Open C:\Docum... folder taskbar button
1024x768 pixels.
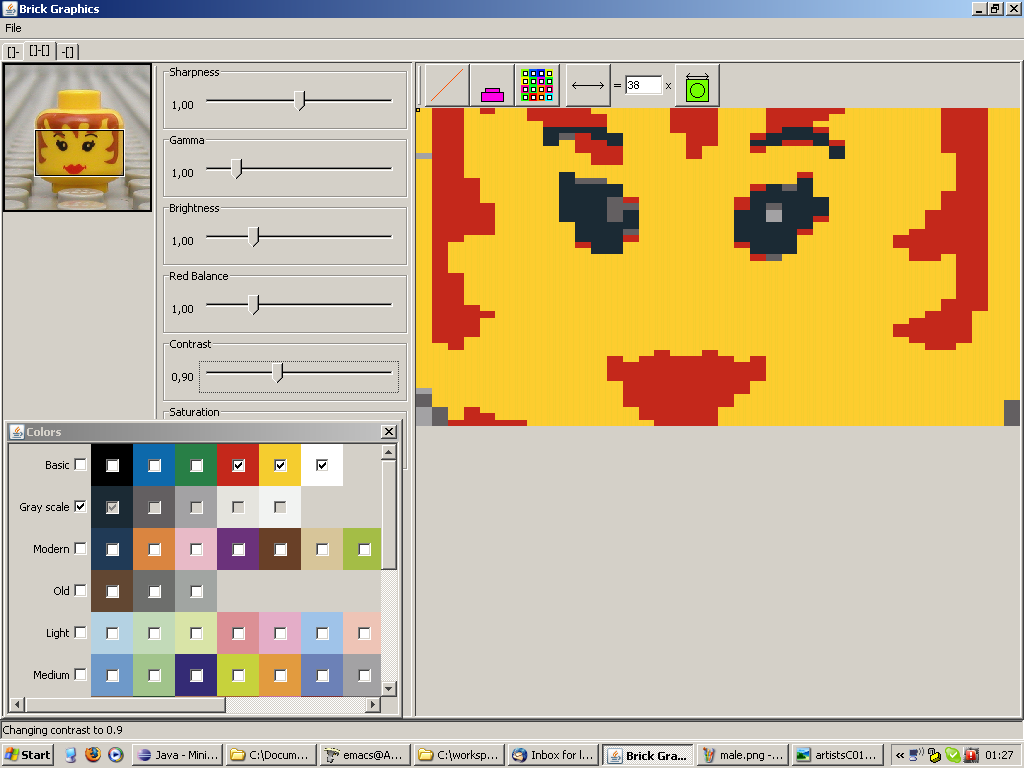pyautogui.click(x=271, y=755)
